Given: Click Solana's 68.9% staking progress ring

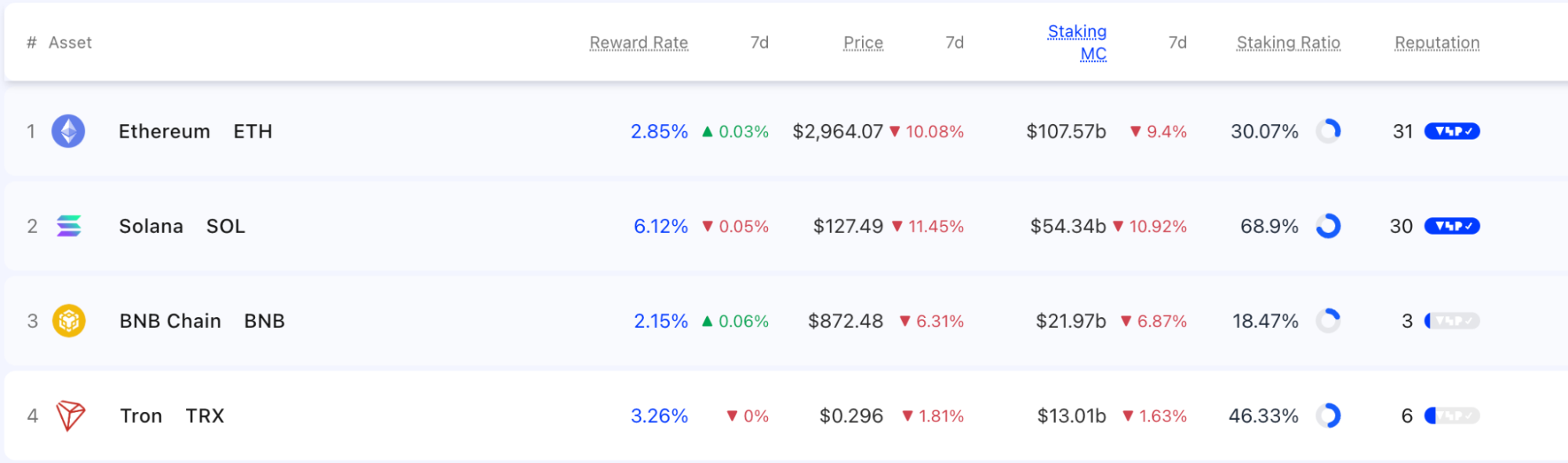Looking at the screenshot, I should (x=1329, y=226).
